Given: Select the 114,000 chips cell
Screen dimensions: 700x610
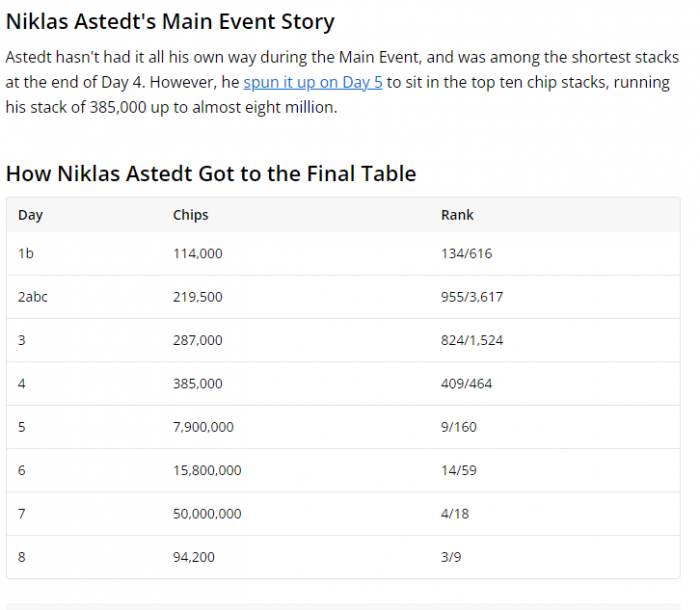Looking at the screenshot, I should click(x=198, y=254).
